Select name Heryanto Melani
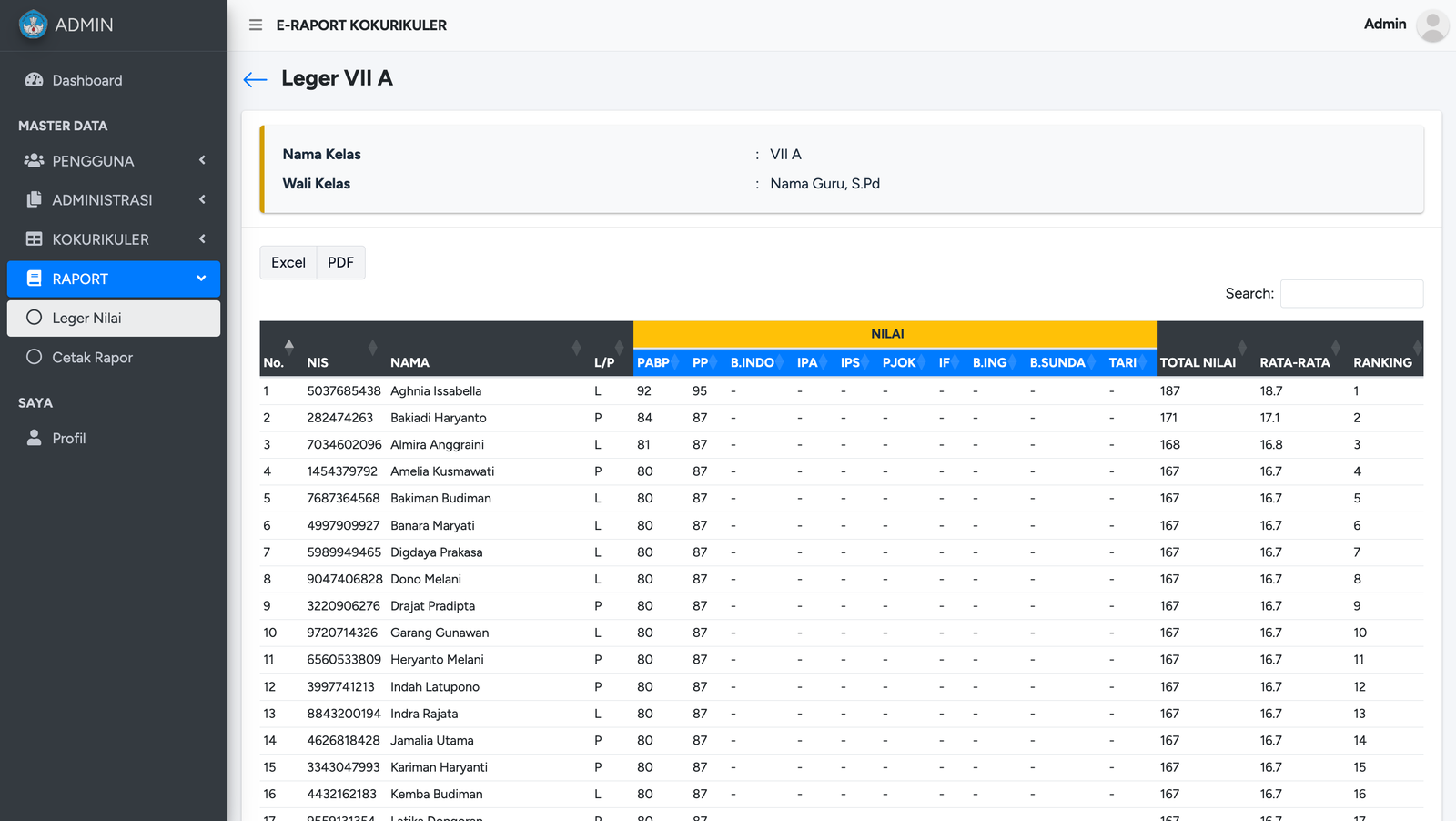The height and width of the screenshot is (821, 1456). coord(437,660)
